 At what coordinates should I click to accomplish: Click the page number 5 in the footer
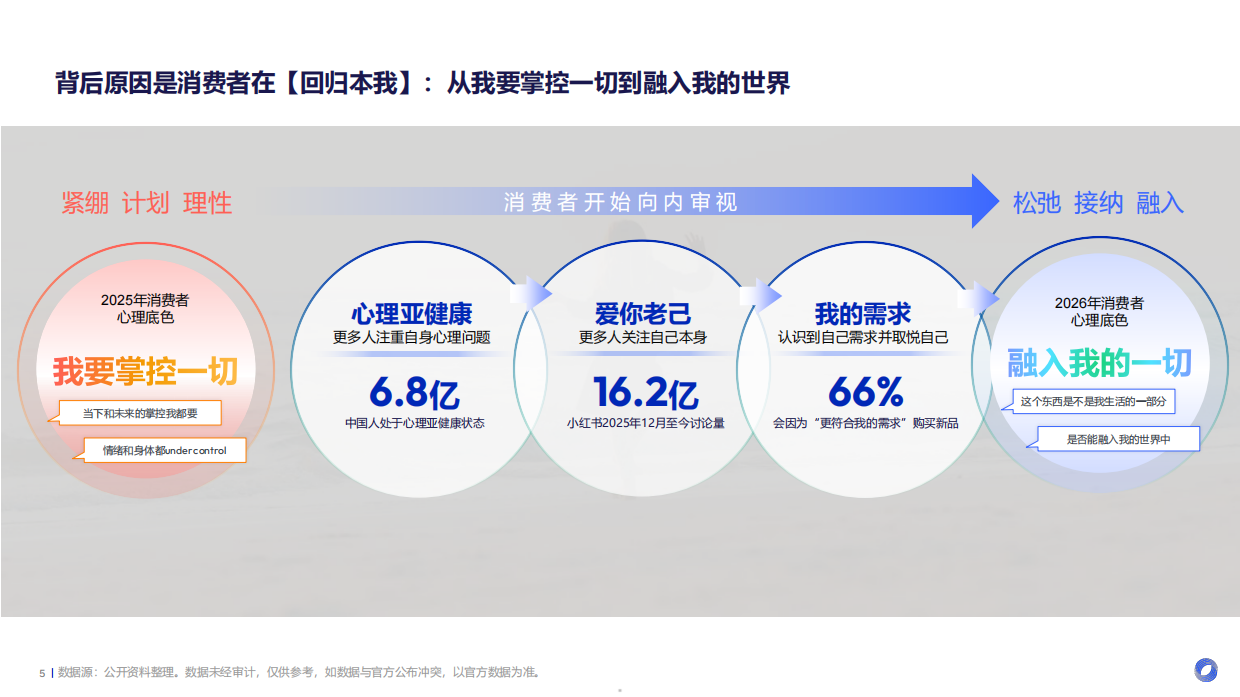point(42,672)
